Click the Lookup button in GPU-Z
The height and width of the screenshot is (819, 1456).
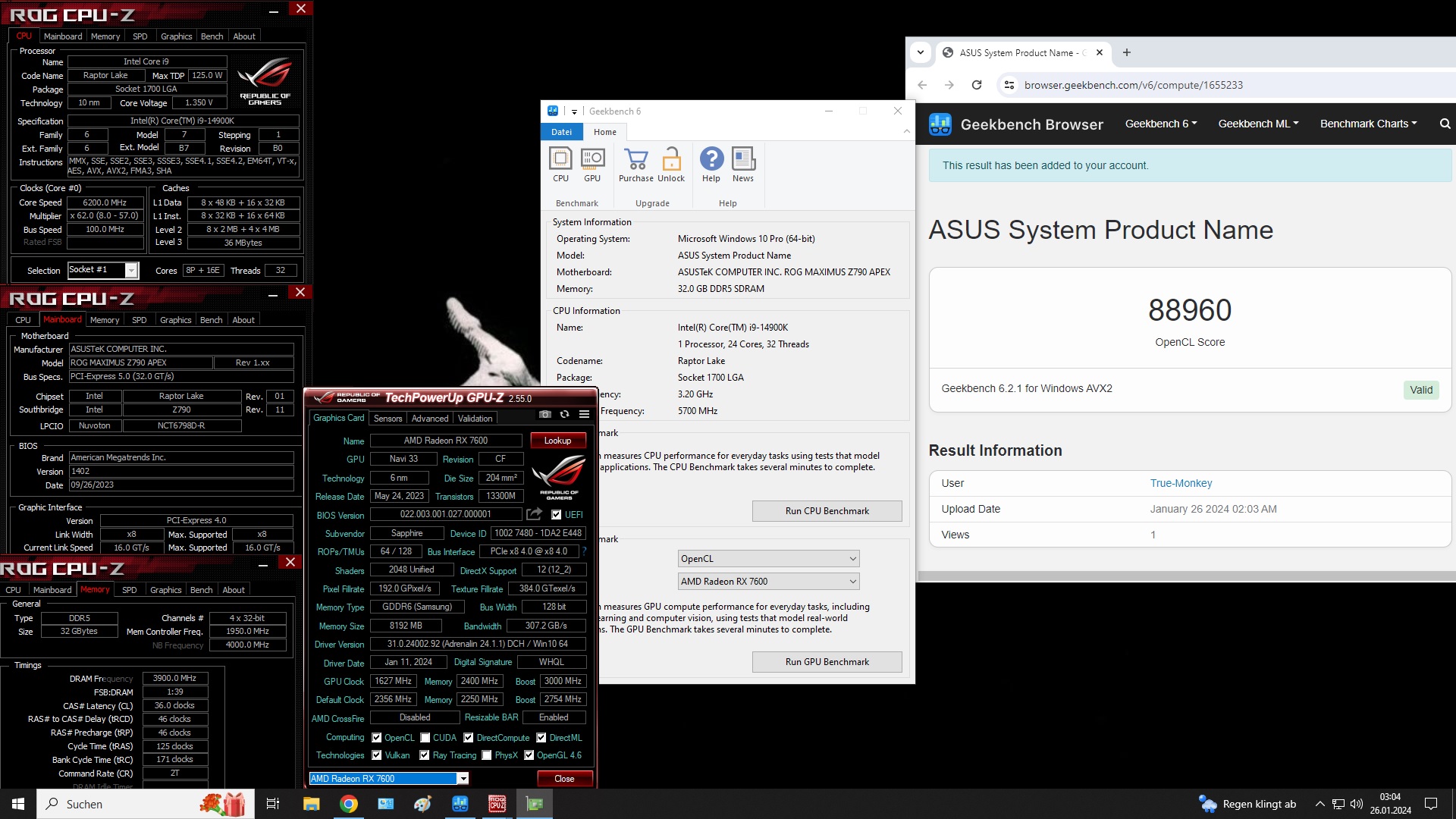pyautogui.click(x=557, y=441)
